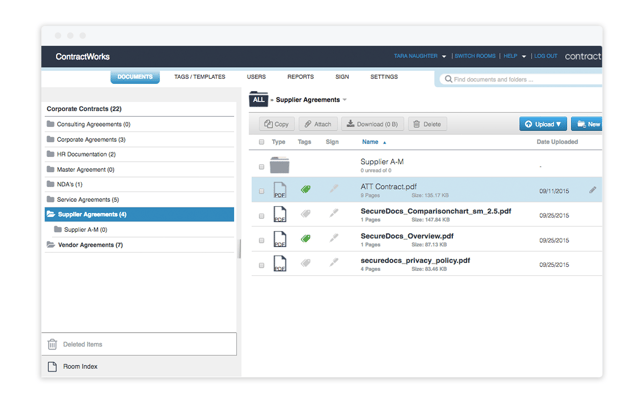Click the Copy button
The height and width of the screenshot is (413, 640).
276,124
